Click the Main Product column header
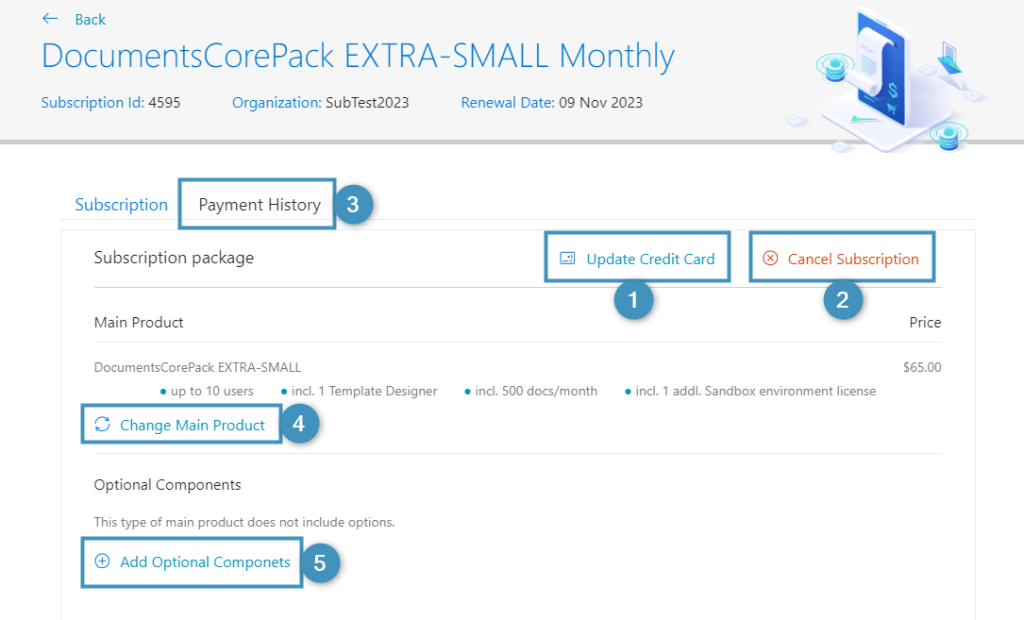1024x620 pixels. click(138, 322)
